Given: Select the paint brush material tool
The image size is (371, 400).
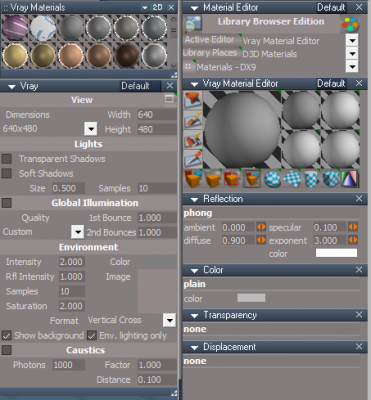Looking at the screenshot, I should pos(193,120).
